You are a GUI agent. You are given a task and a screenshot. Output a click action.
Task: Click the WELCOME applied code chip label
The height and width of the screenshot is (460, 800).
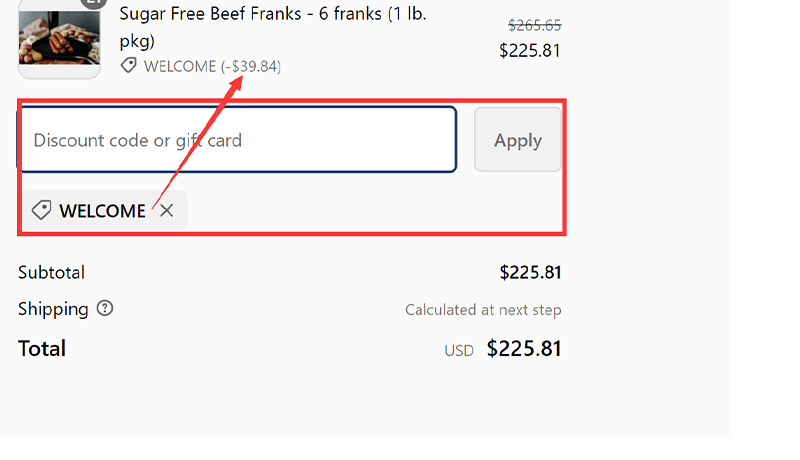coord(102,211)
